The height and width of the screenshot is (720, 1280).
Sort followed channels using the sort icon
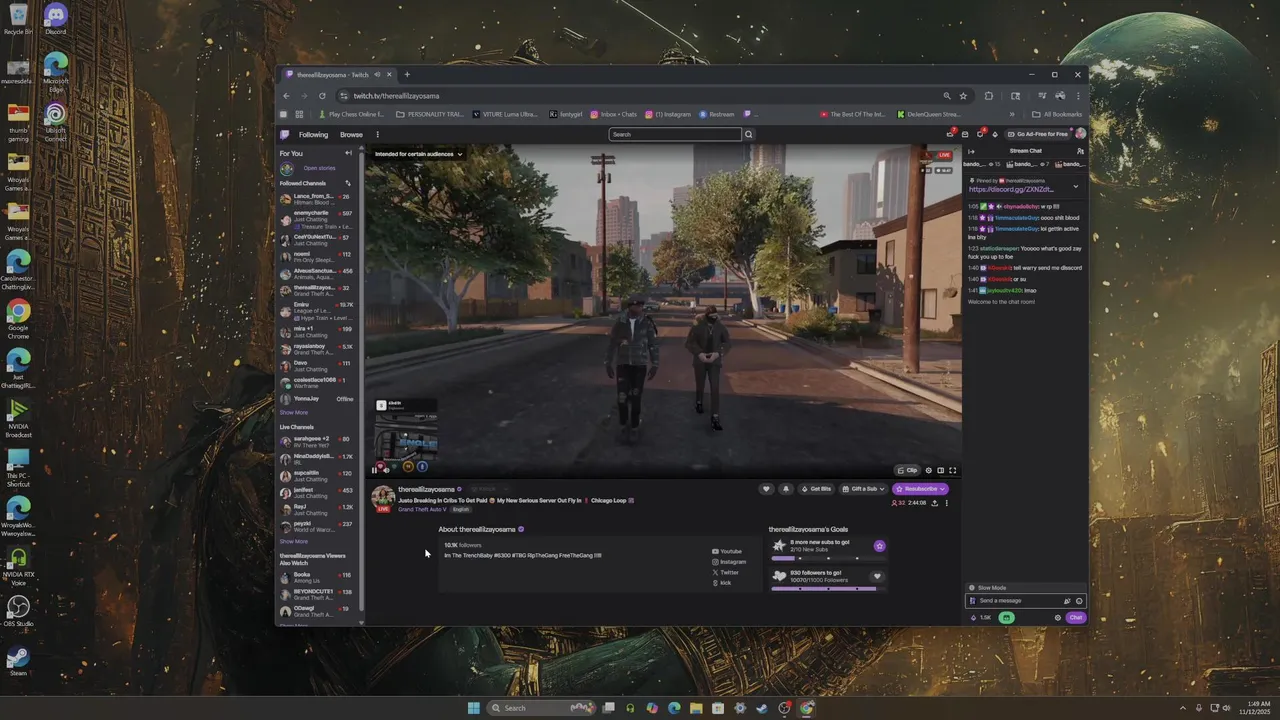(348, 183)
